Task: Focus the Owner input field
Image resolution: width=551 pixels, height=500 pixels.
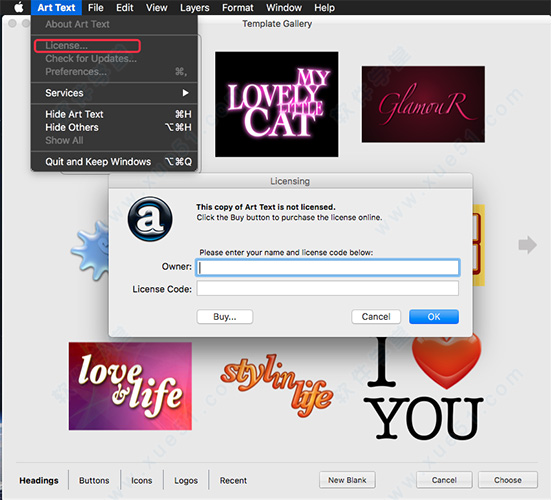Action: [328, 268]
